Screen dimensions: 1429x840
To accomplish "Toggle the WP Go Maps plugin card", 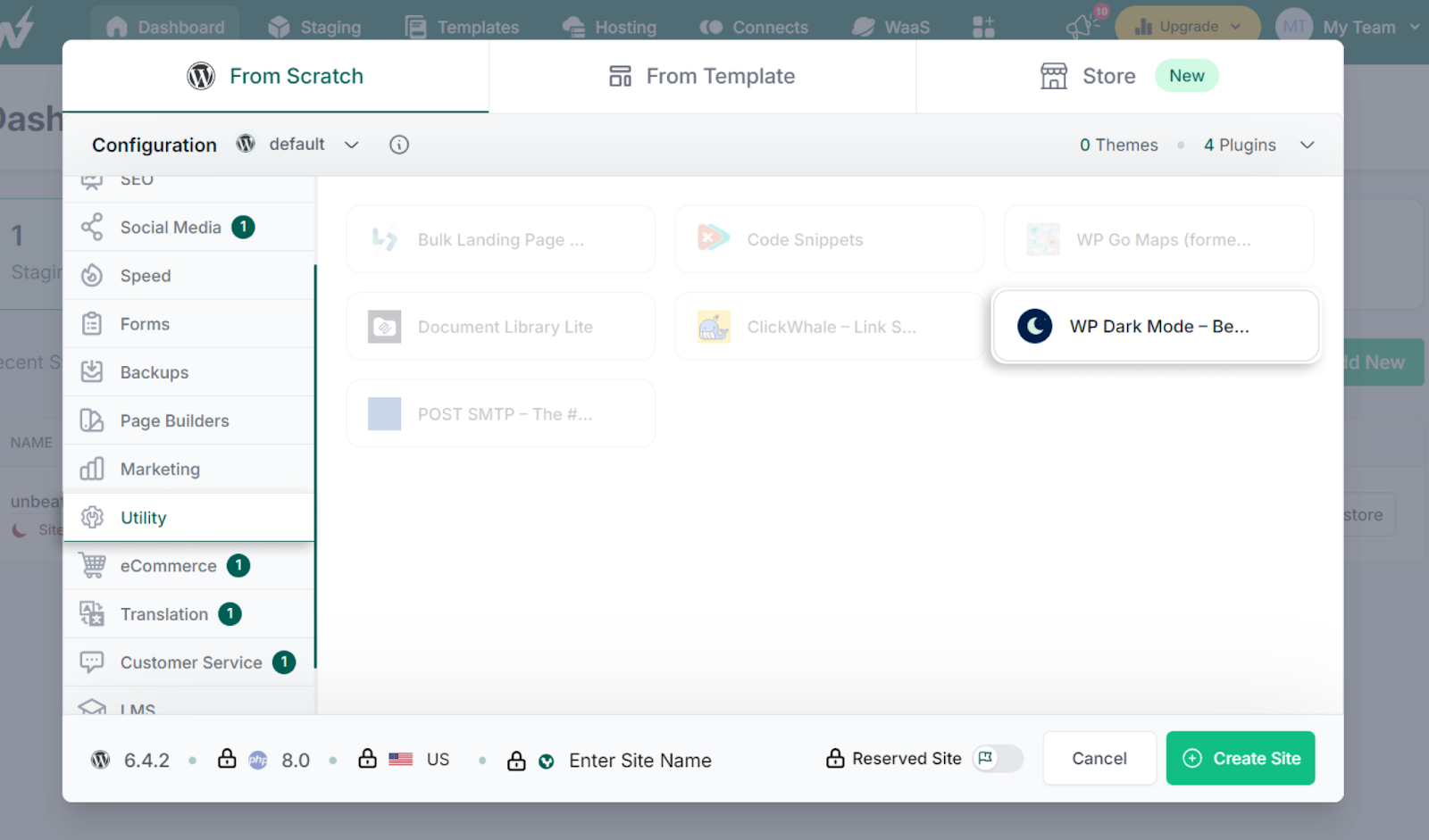I will pos(1159,239).
